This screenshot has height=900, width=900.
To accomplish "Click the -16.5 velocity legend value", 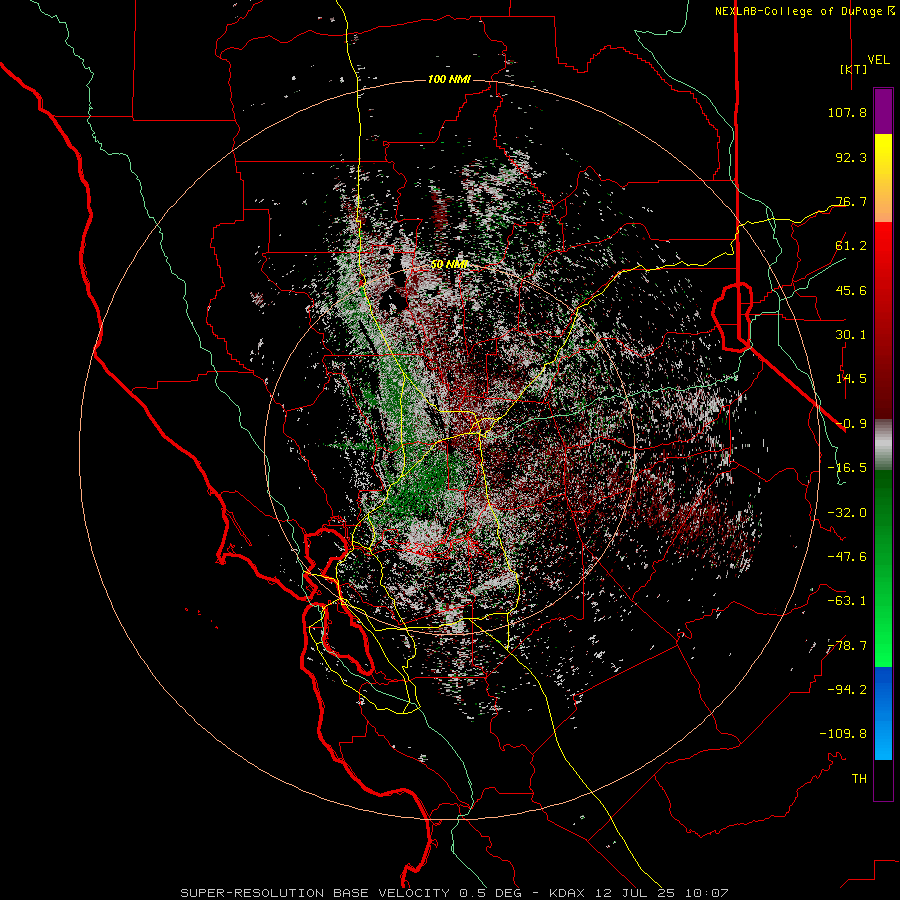I will tap(847, 468).
